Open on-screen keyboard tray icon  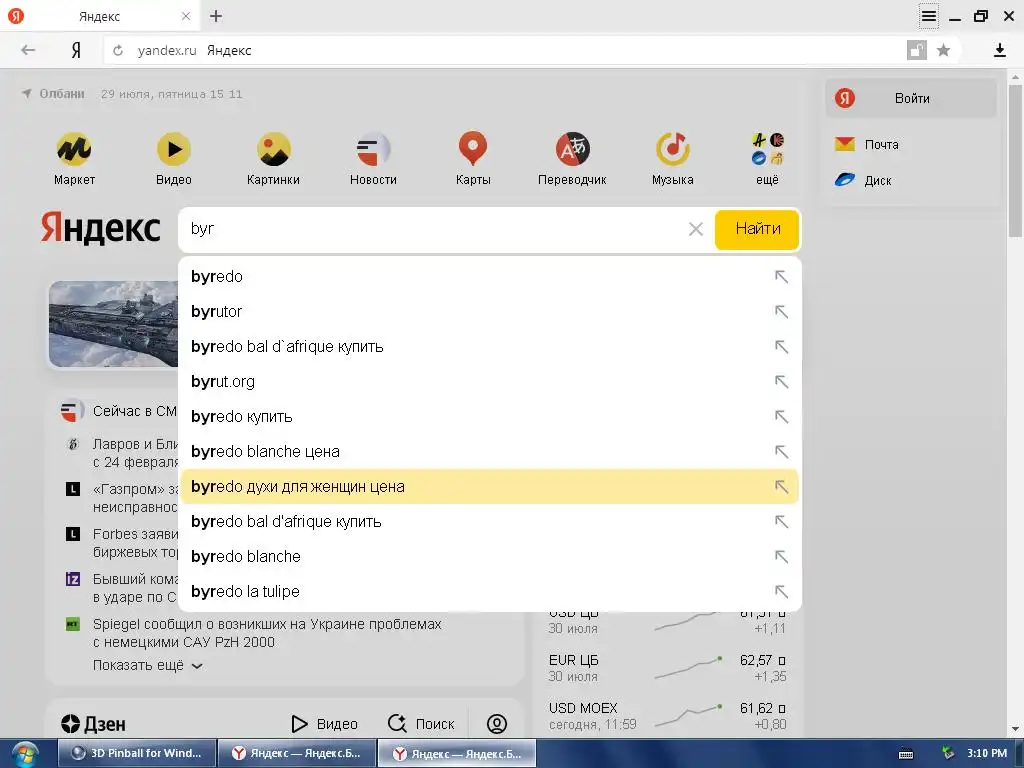tap(906, 754)
